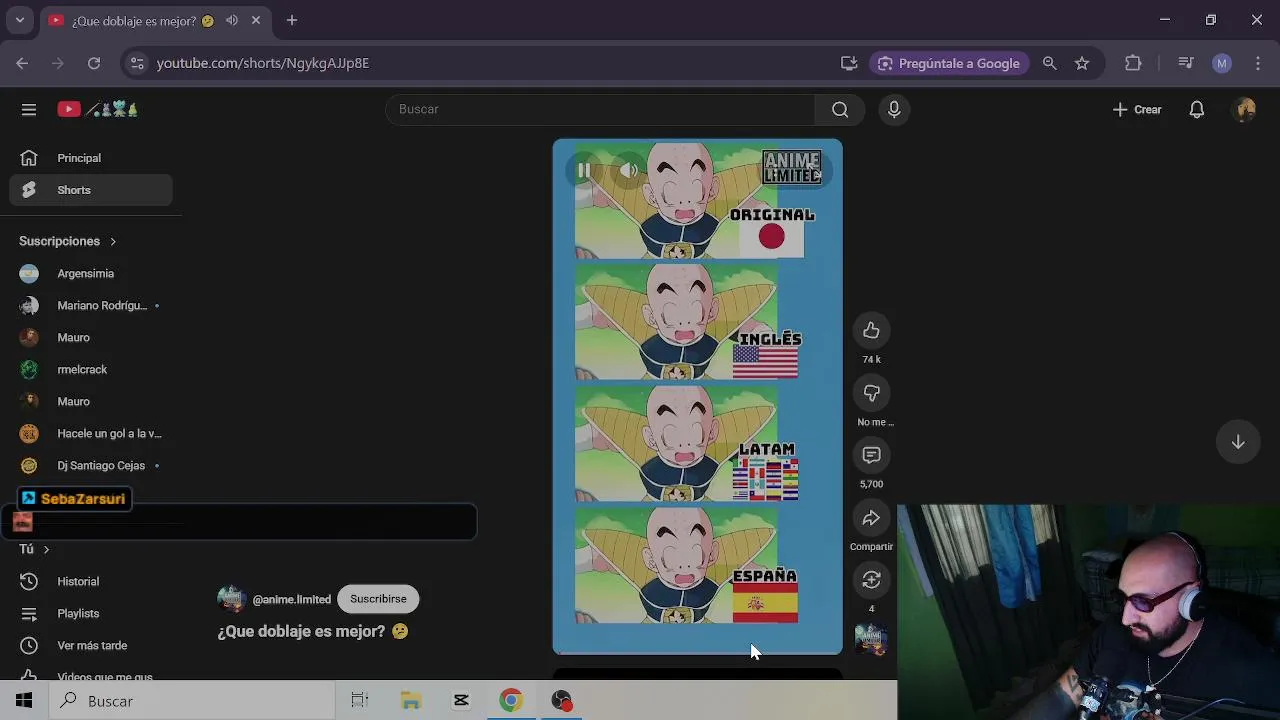Screen dimensions: 1280x720
Task: Open the @anime.limited channel link
Action: (292, 600)
